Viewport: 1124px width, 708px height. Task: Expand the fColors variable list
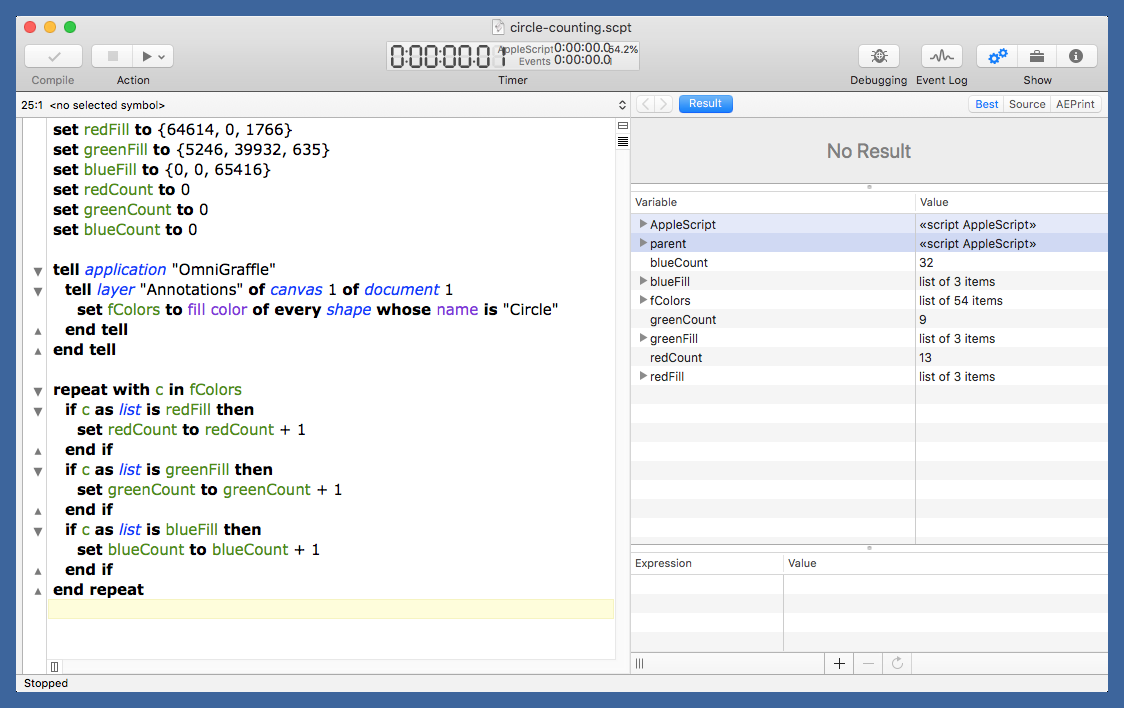pyautogui.click(x=643, y=300)
